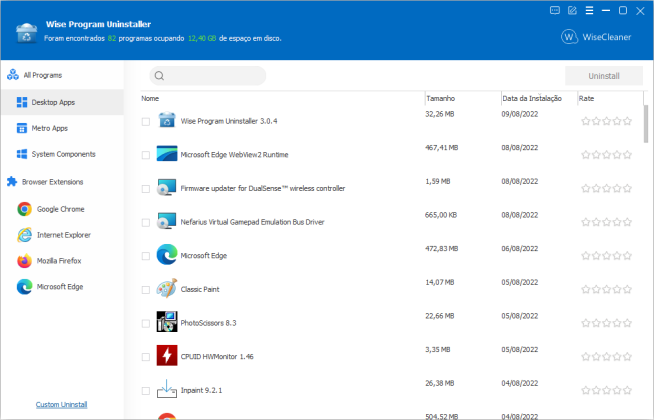
Task: Switch to Metro Apps
Action: tap(62, 128)
